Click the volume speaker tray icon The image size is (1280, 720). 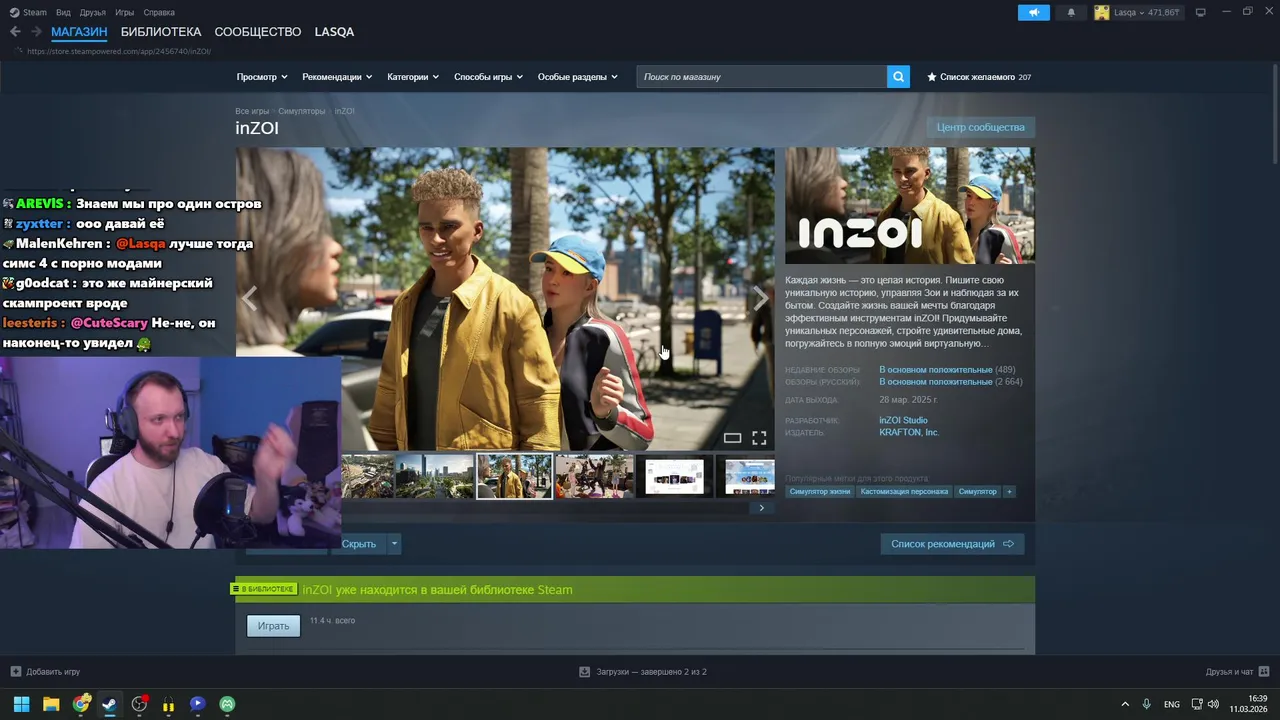[1213, 704]
